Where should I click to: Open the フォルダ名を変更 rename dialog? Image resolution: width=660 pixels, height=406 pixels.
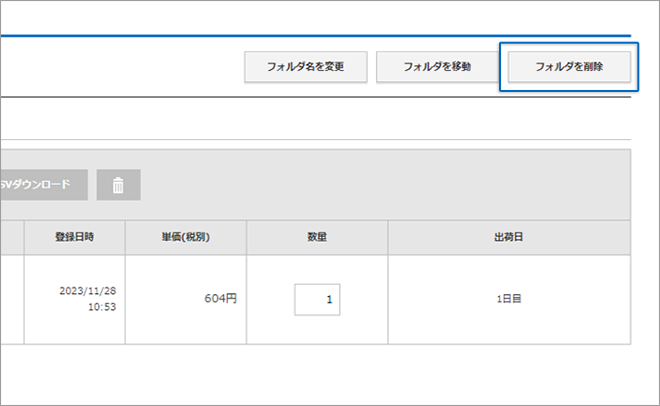point(305,67)
